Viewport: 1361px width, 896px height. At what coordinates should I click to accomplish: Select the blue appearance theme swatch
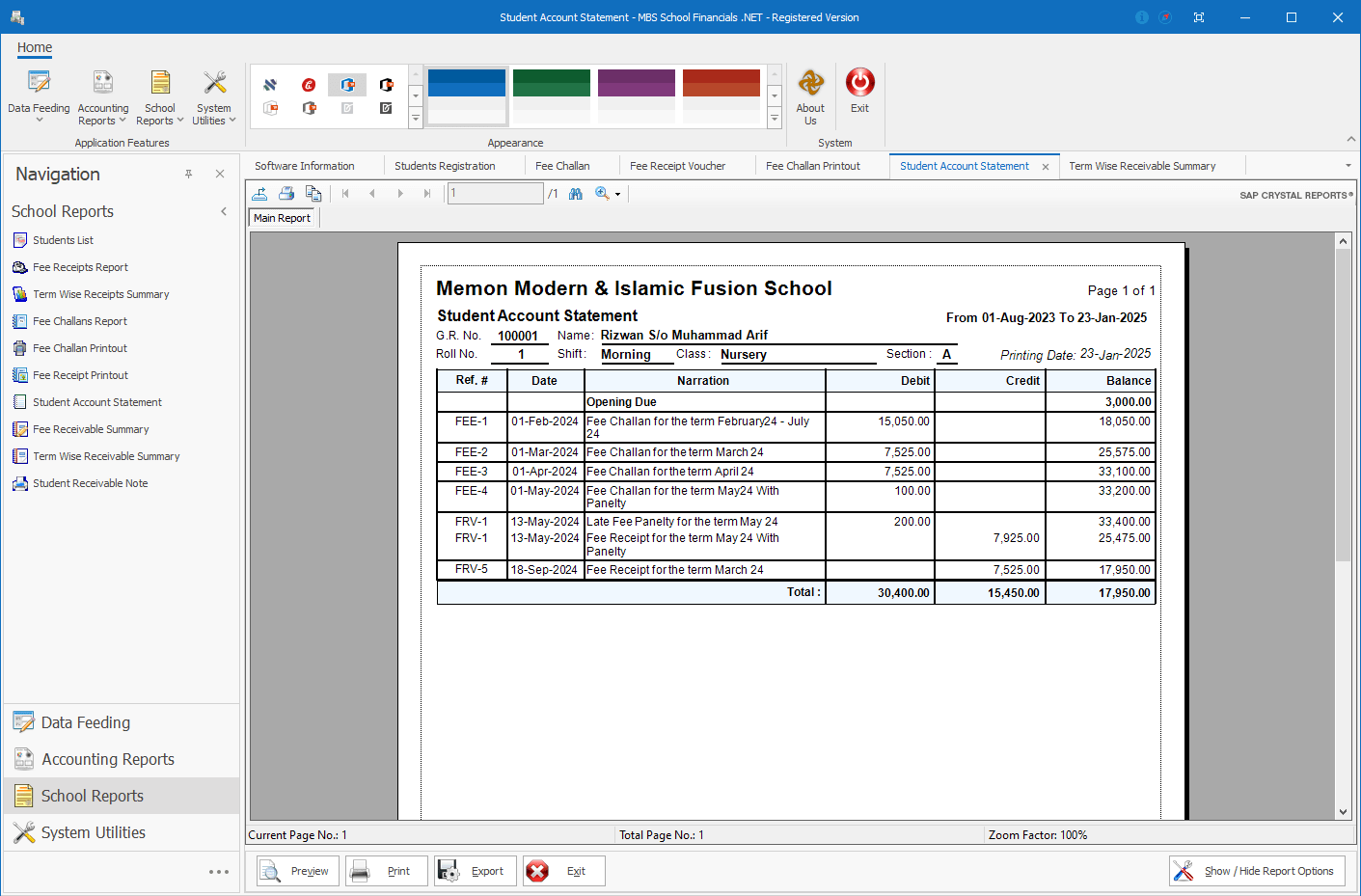pos(467,95)
